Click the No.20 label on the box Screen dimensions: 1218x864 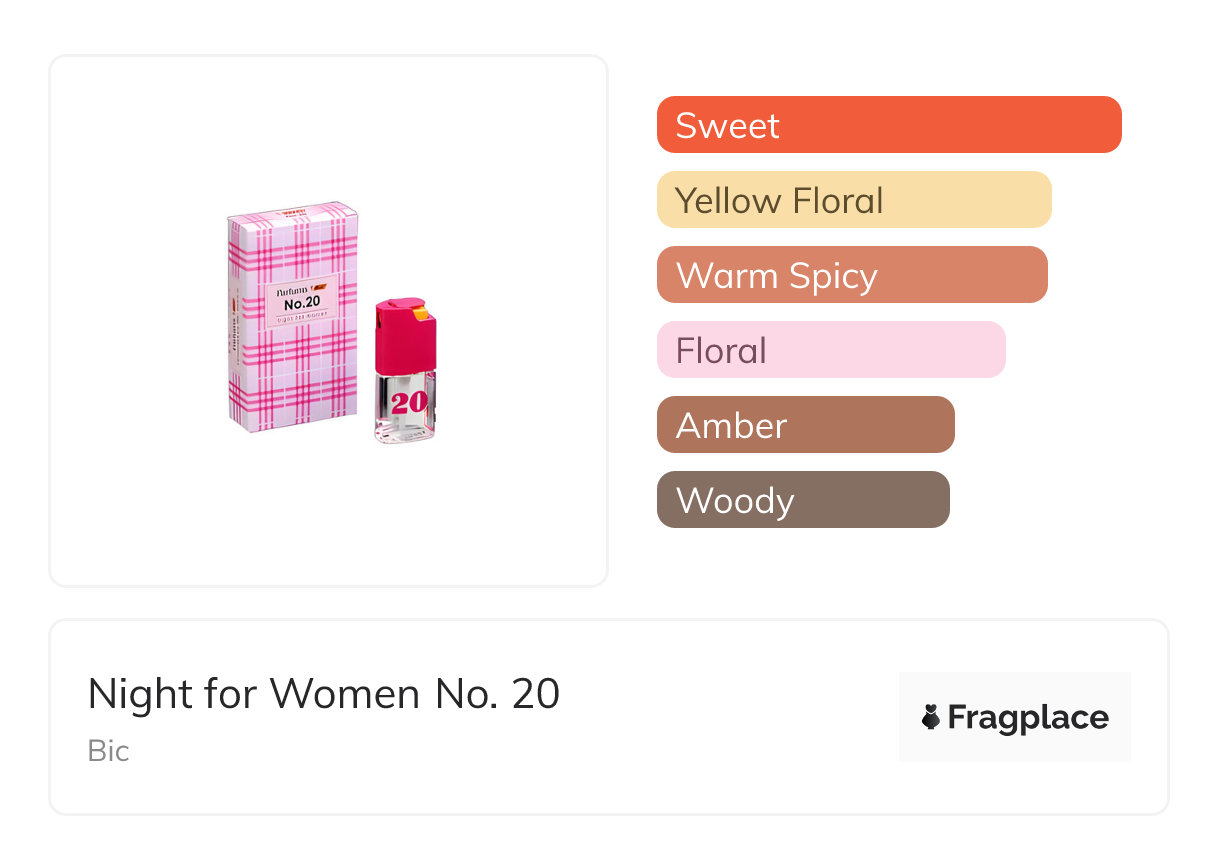302,303
